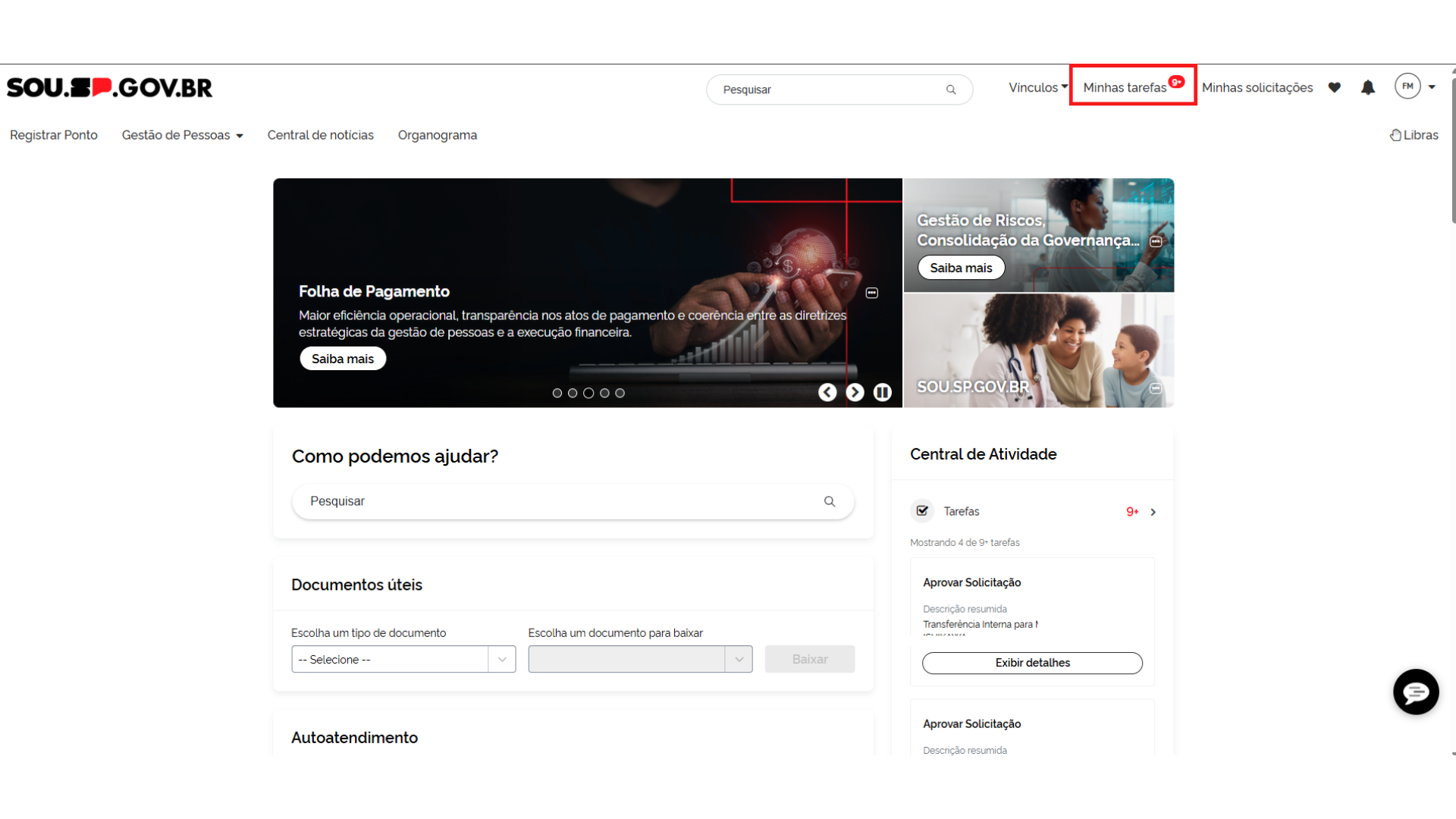Select the third carousel dot indicator

point(588,393)
